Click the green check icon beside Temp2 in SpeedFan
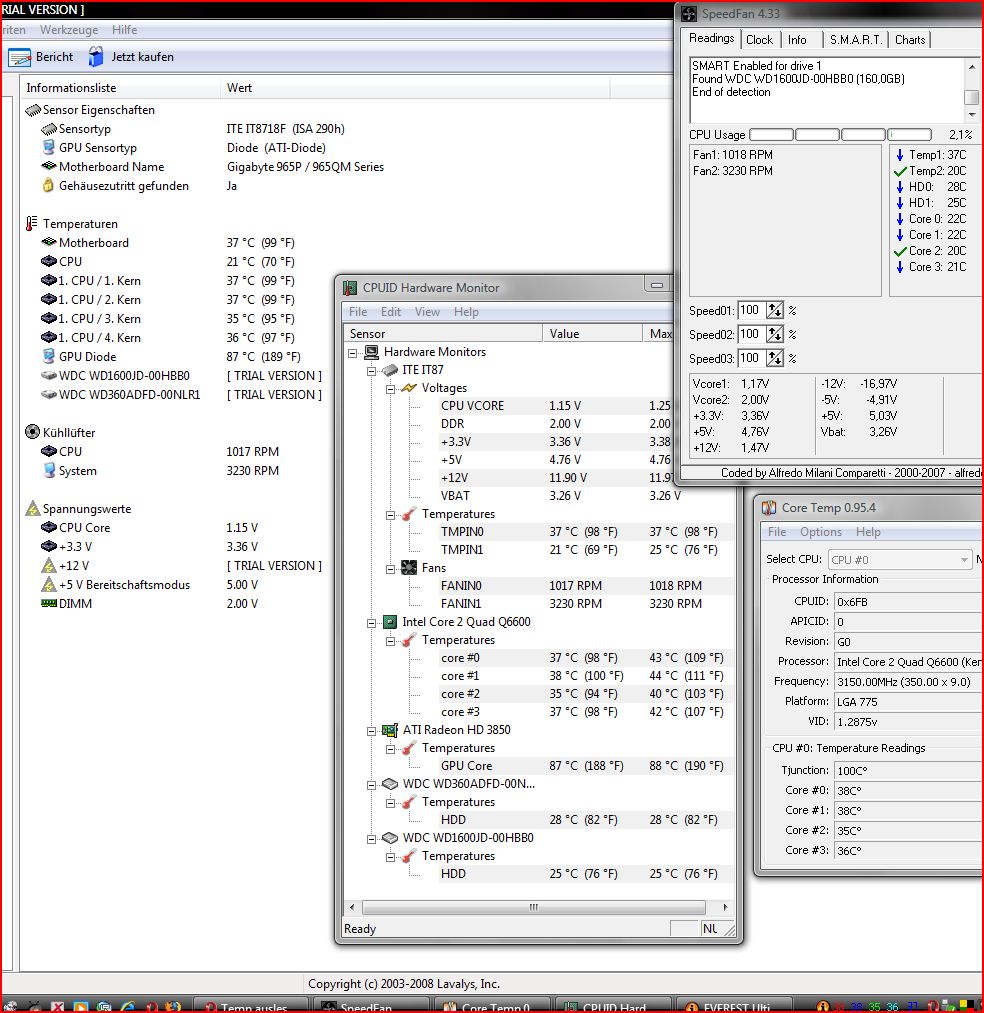This screenshot has height=1013, width=984. pyautogui.click(x=900, y=171)
